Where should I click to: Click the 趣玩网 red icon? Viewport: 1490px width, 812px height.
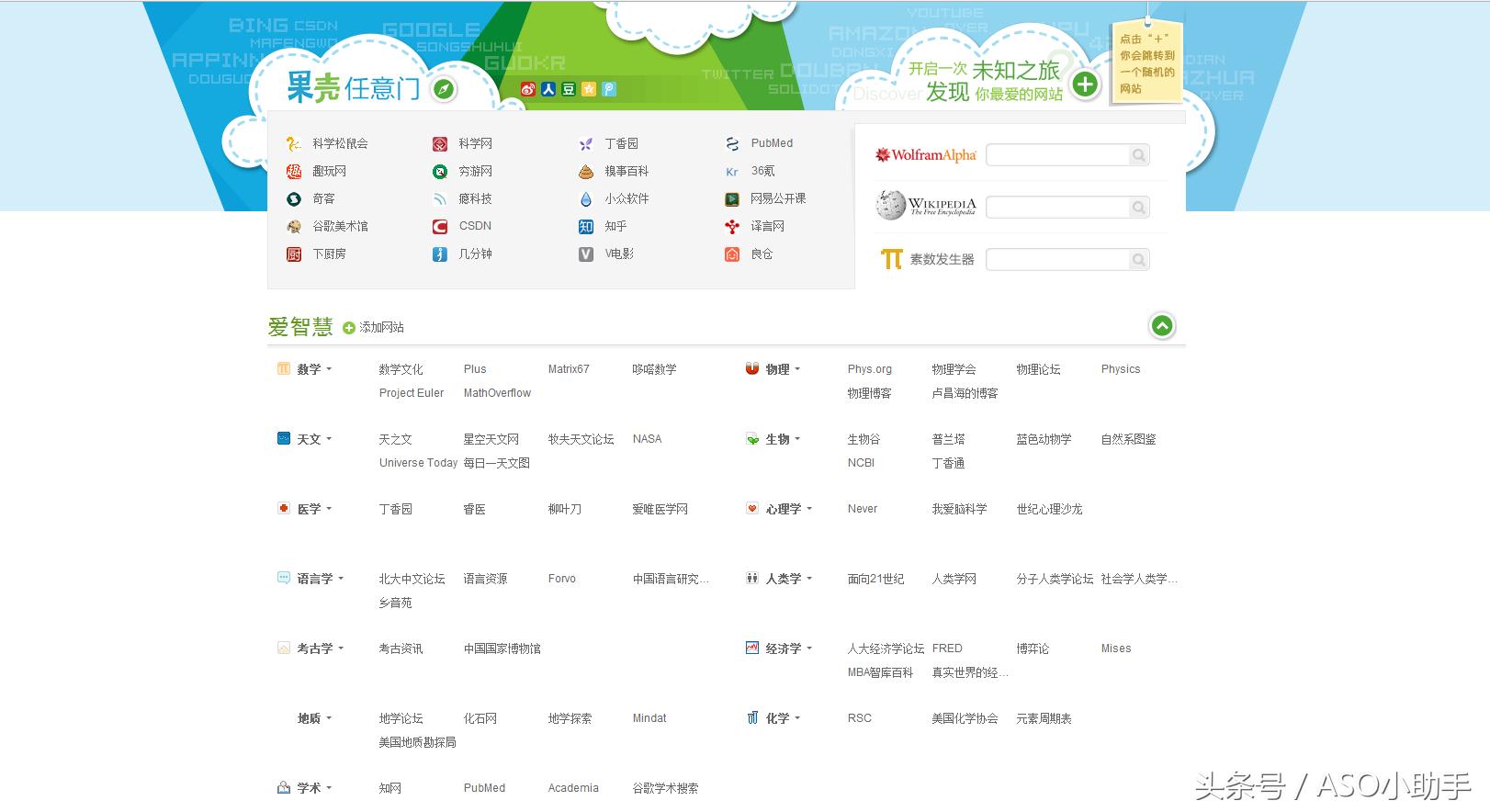tap(294, 171)
